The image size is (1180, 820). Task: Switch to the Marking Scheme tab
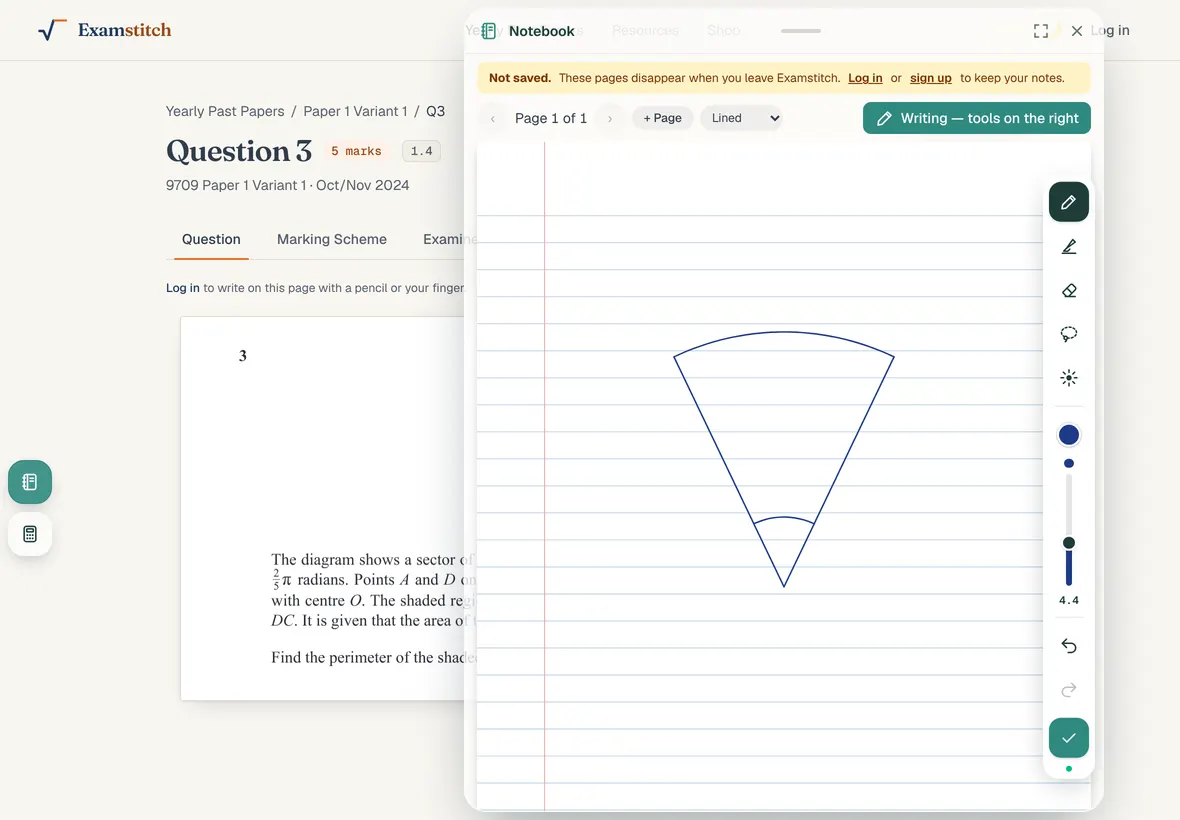[332, 239]
